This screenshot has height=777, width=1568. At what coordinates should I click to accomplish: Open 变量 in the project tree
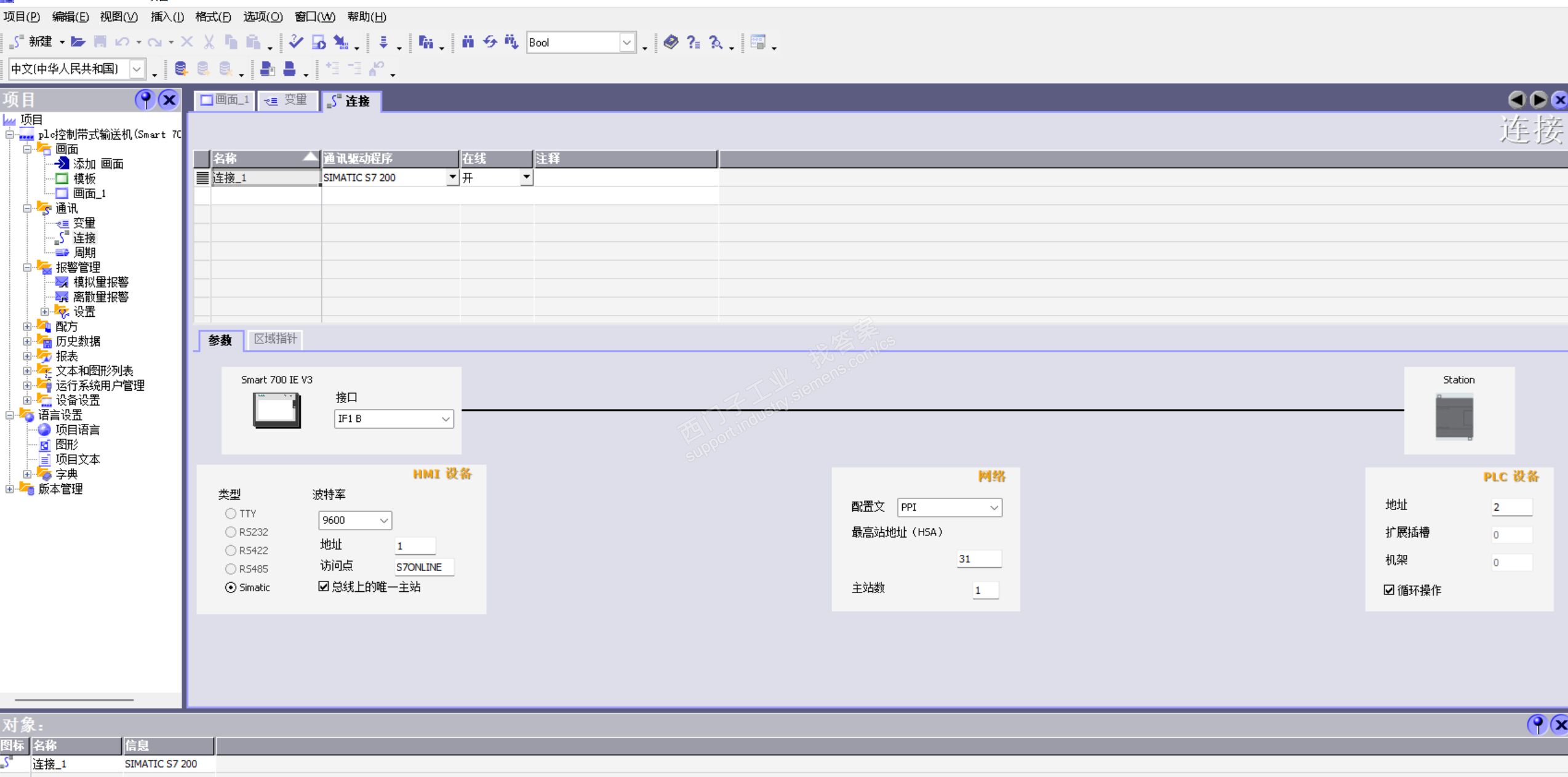pyautogui.click(x=84, y=223)
